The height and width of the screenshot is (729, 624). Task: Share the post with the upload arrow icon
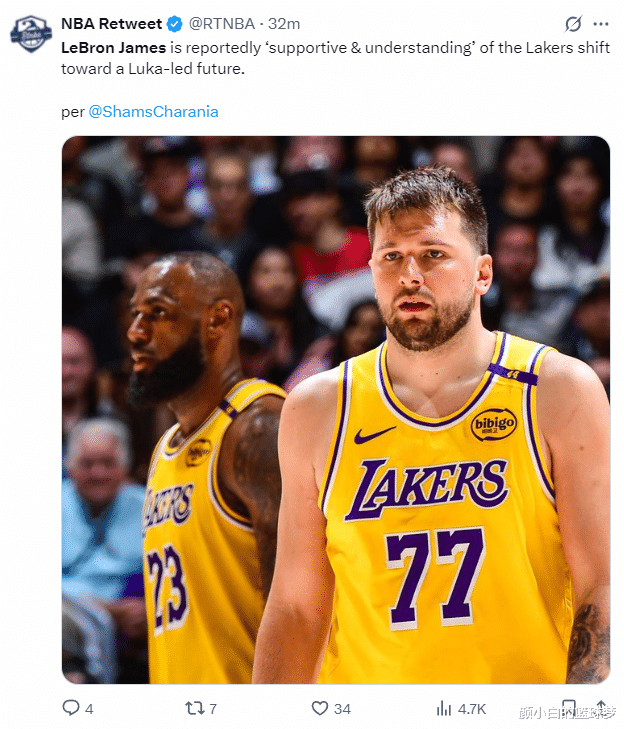(601, 708)
